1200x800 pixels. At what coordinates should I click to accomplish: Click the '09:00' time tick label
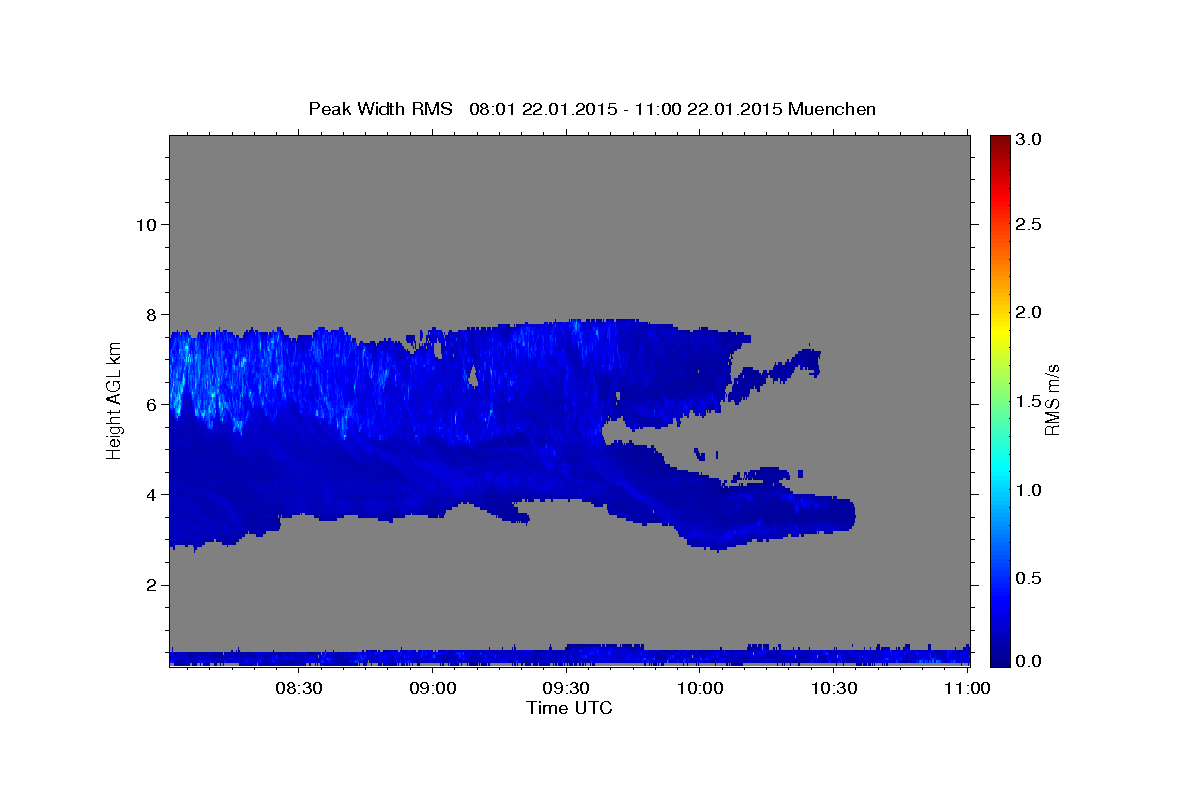click(433, 688)
